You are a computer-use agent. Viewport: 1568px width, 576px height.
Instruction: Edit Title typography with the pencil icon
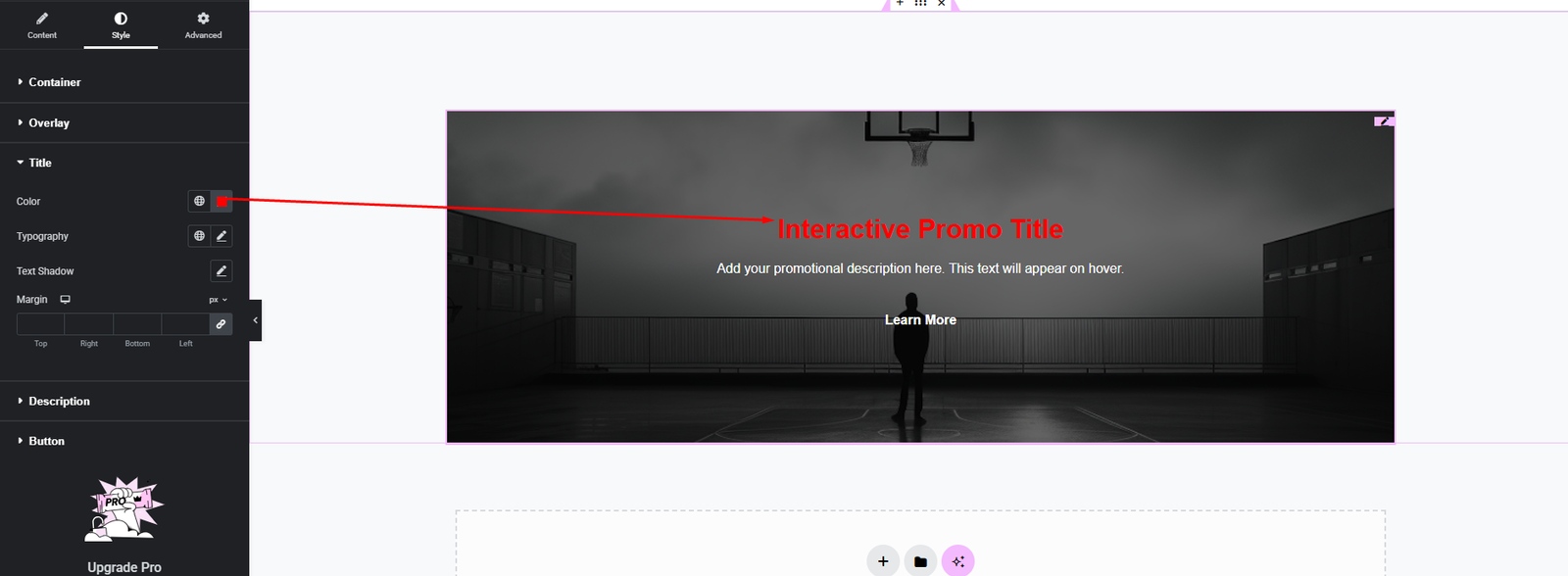221,236
